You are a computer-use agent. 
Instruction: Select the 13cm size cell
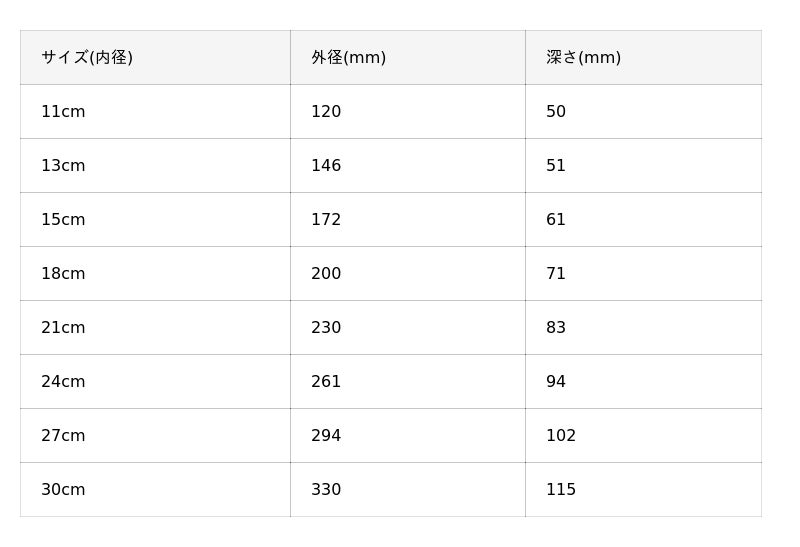click(63, 166)
